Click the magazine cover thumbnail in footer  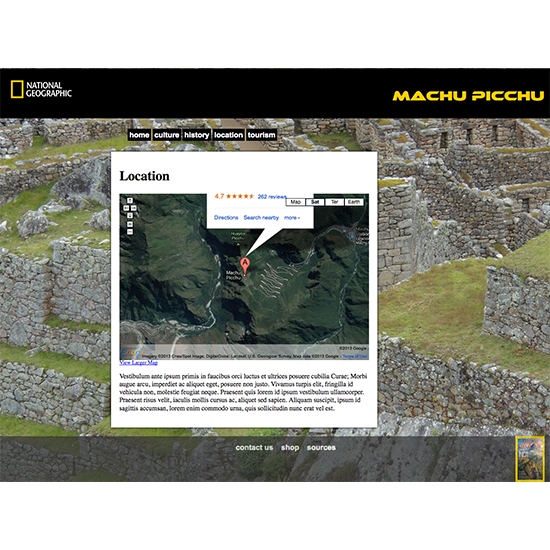click(x=530, y=459)
